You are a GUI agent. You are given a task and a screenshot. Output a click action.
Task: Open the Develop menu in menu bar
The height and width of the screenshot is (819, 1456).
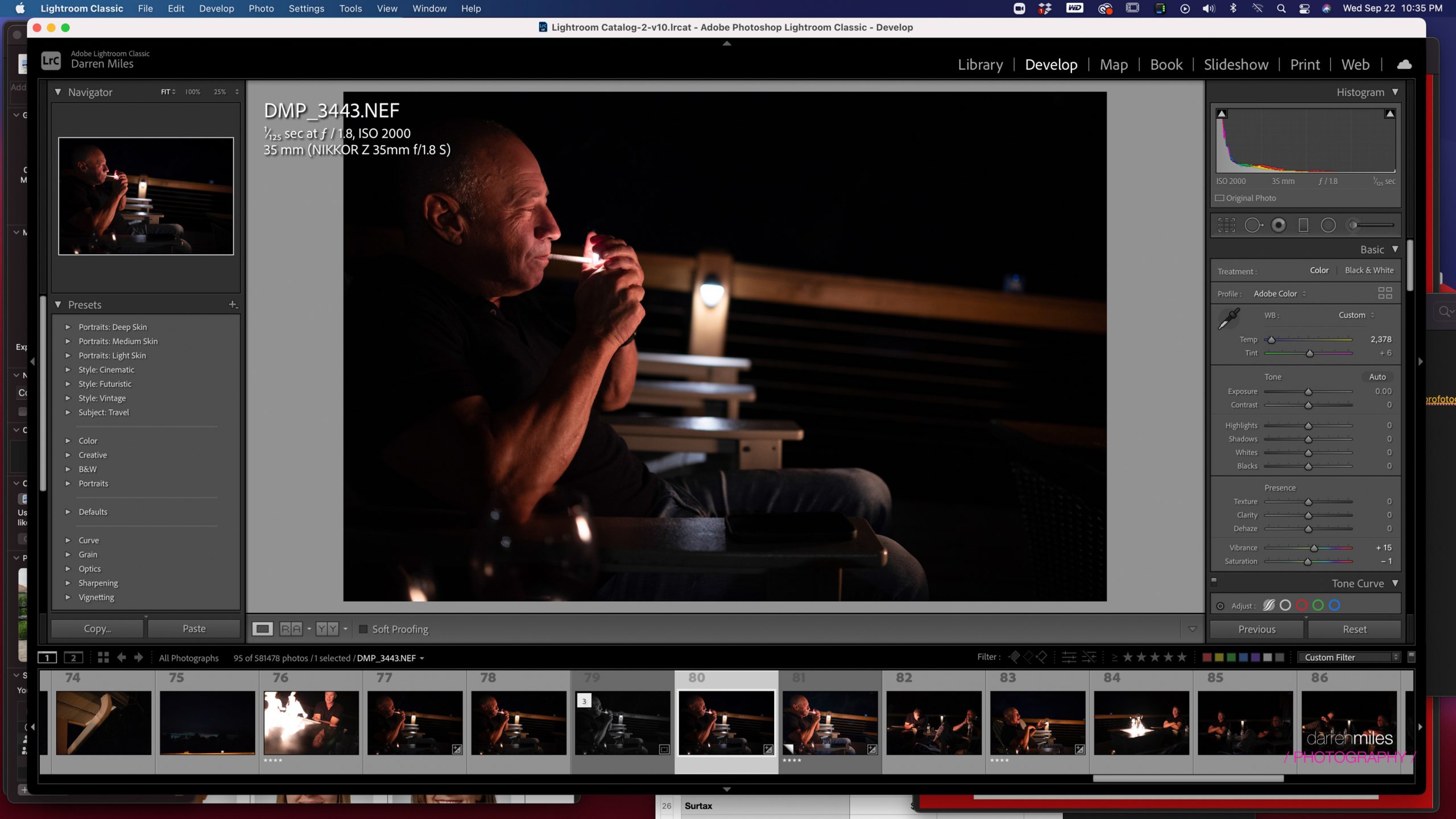coord(216,9)
